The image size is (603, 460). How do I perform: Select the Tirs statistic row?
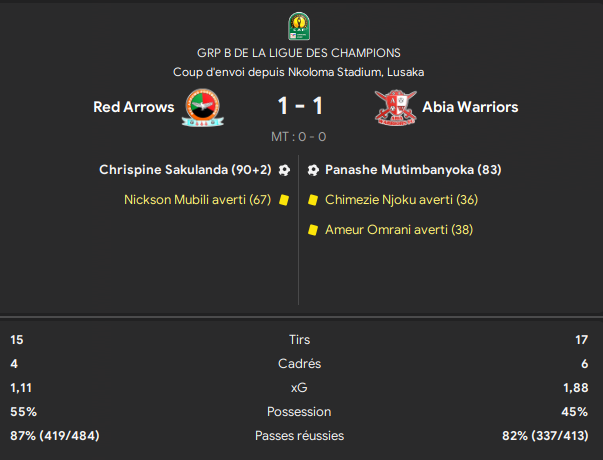(x=299, y=340)
